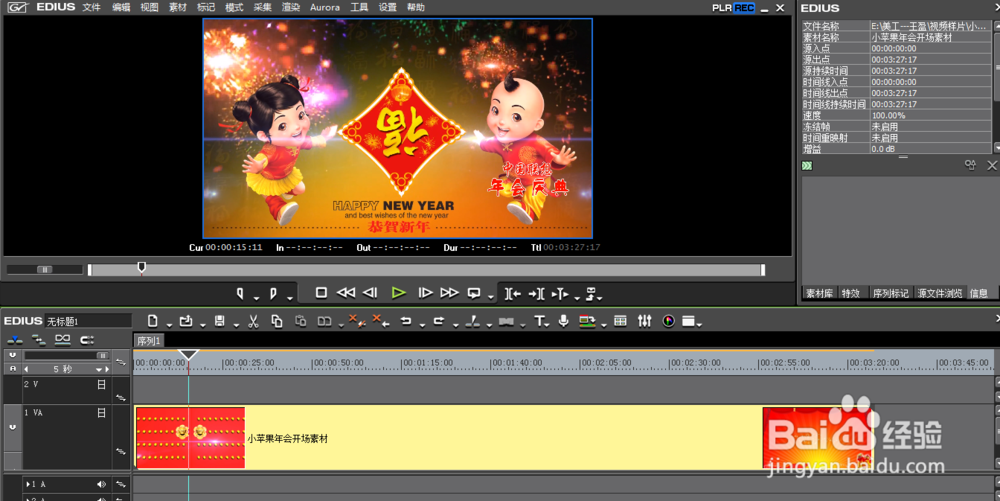
Task: Open dropdown arrow next to Open Project icon
Action: tap(202, 325)
